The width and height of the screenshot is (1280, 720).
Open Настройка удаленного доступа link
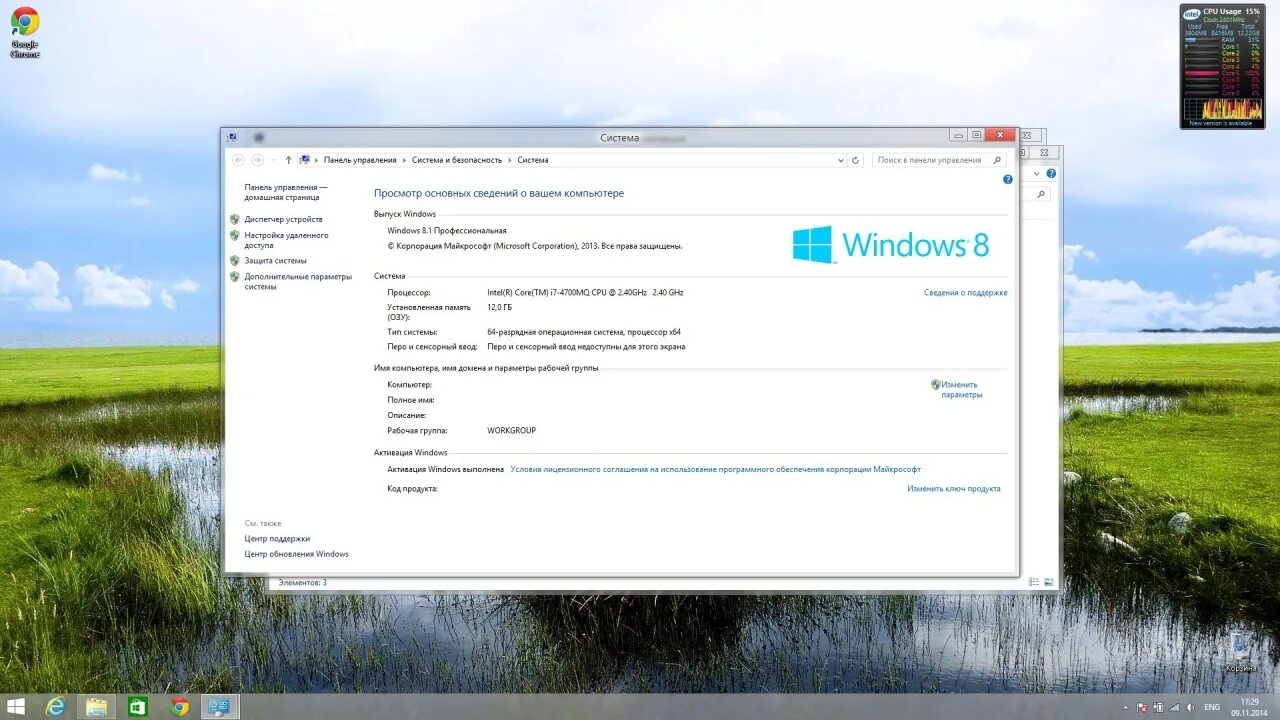[x=286, y=240]
